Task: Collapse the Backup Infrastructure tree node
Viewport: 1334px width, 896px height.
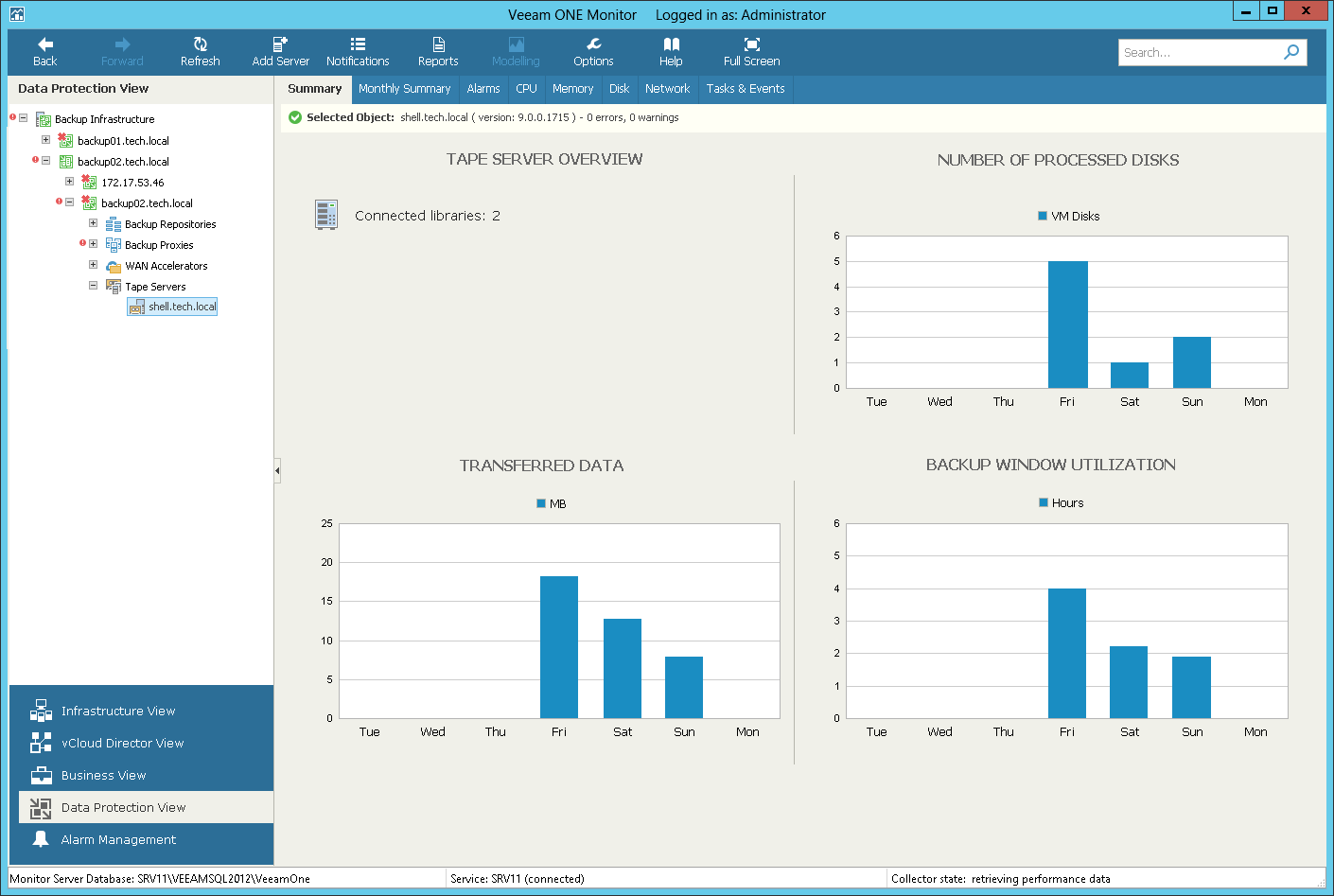Action: click(x=23, y=118)
